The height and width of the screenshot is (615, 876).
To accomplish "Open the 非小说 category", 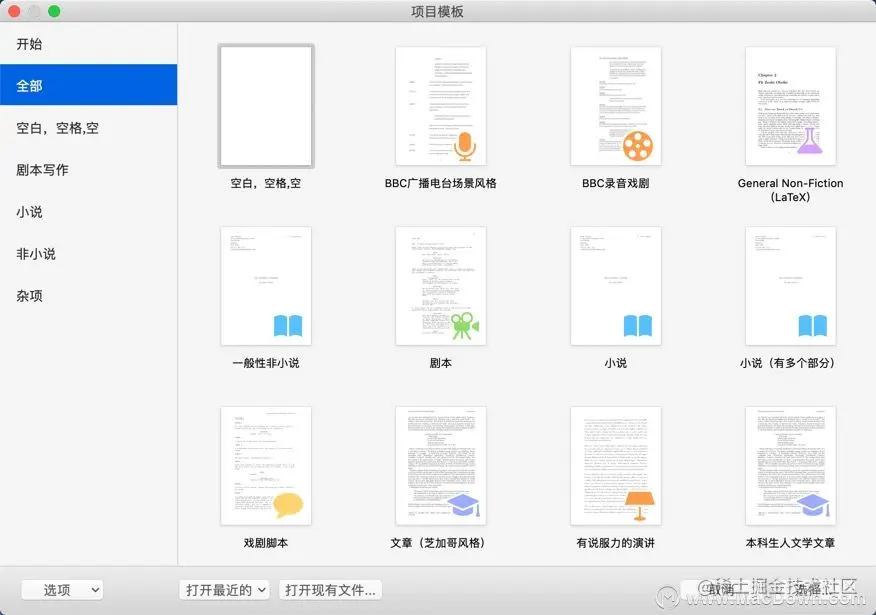I will [x=88, y=254].
